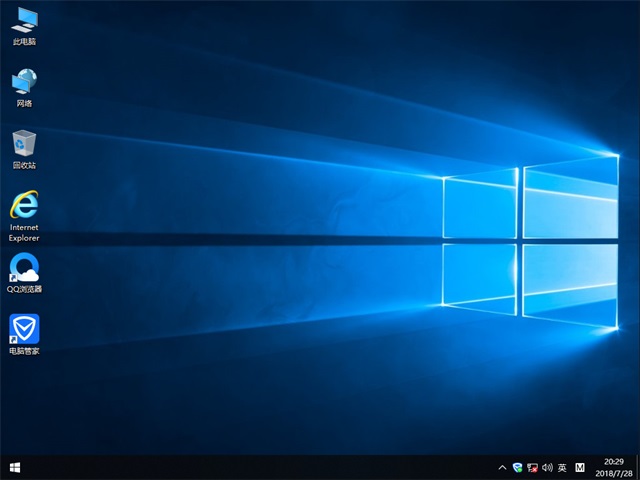Click the Show Desktop strip at taskbar edge
Screen dimensions: 640x480
click(x=637, y=467)
